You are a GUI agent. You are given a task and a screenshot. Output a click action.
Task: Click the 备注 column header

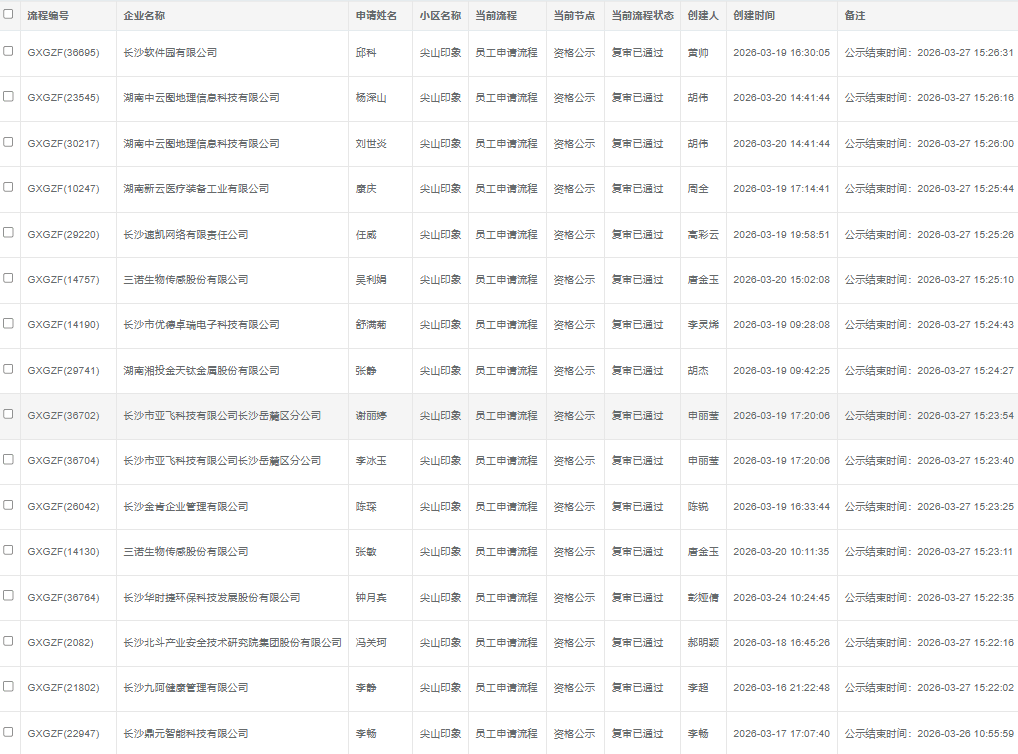[855, 16]
